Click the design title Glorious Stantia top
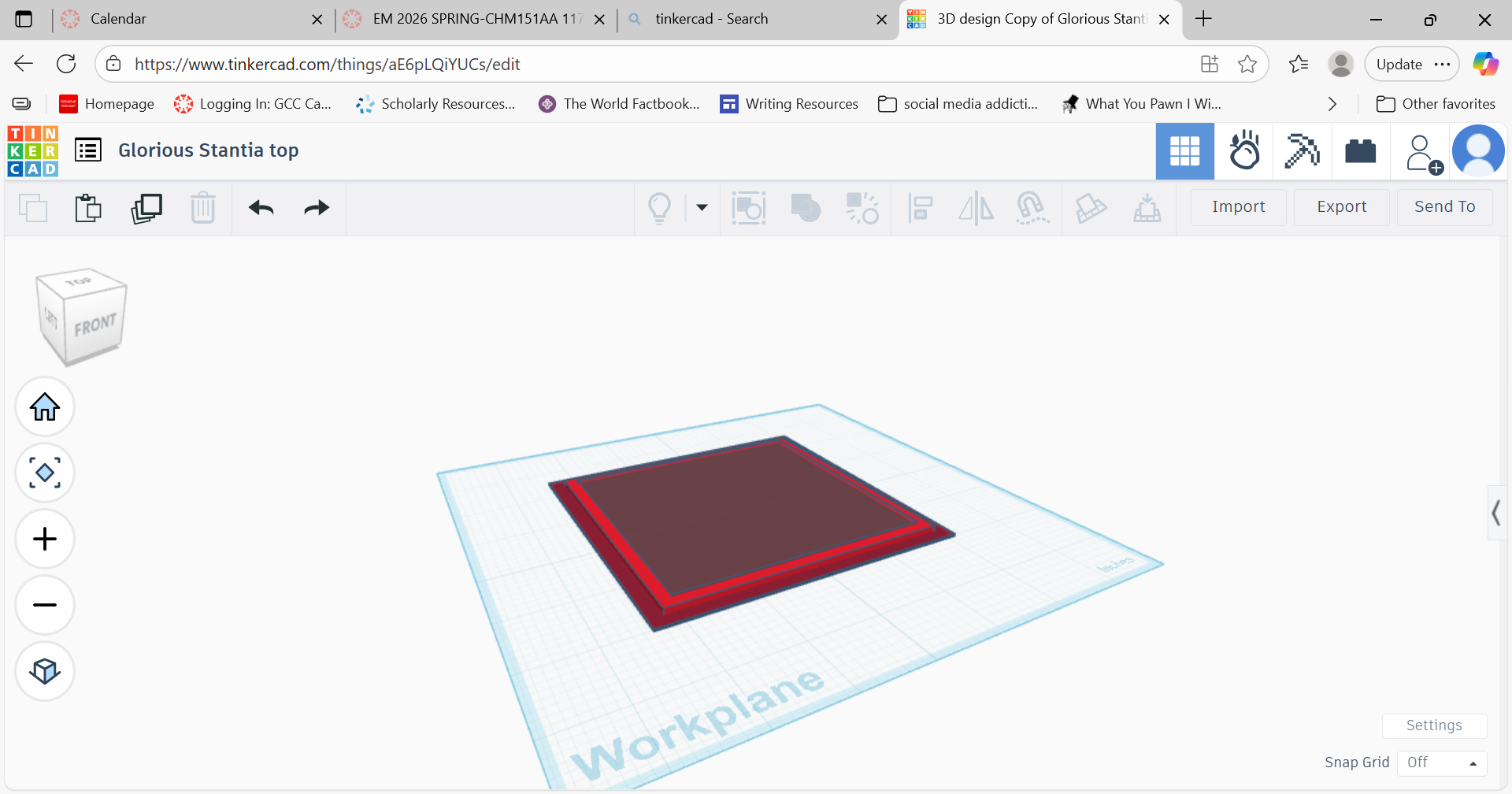1512x794 pixels. pos(209,150)
